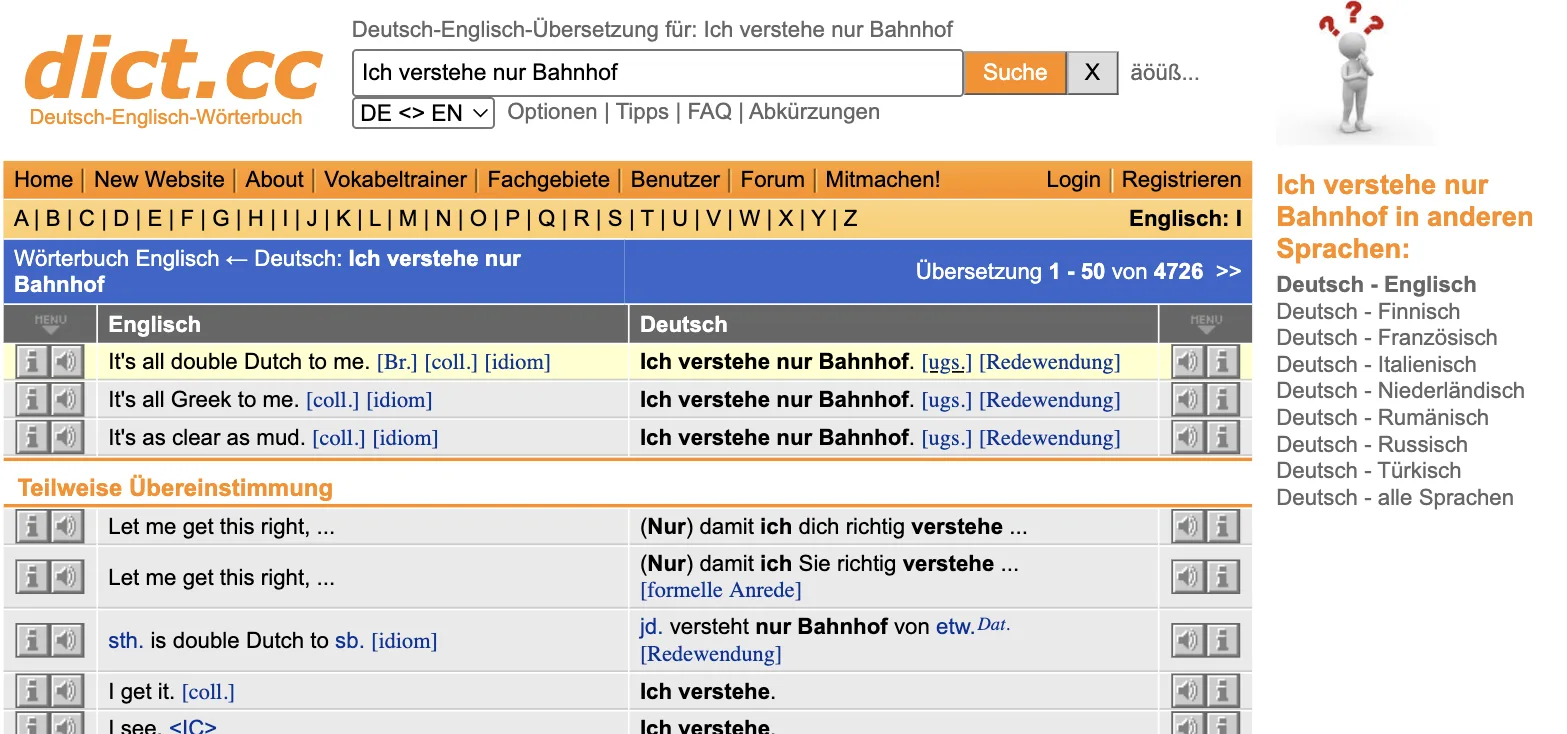The height and width of the screenshot is (734, 1567).
Task: Play English audio for "It's as clear as mud"
Action: click(x=66, y=438)
